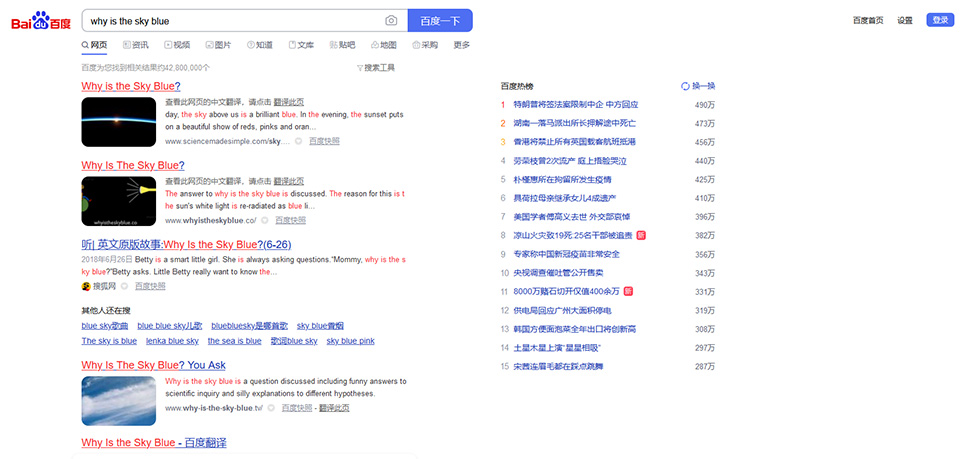Click the dropdown icon after sciencemadesimple.com URL
The height and width of the screenshot is (459, 969).
[298, 141]
